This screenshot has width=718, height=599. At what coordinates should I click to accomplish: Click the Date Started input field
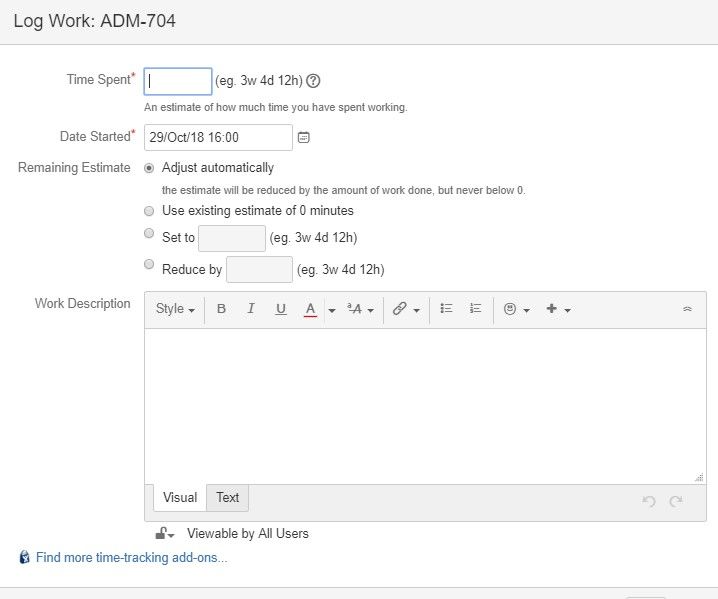[x=218, y=137]
